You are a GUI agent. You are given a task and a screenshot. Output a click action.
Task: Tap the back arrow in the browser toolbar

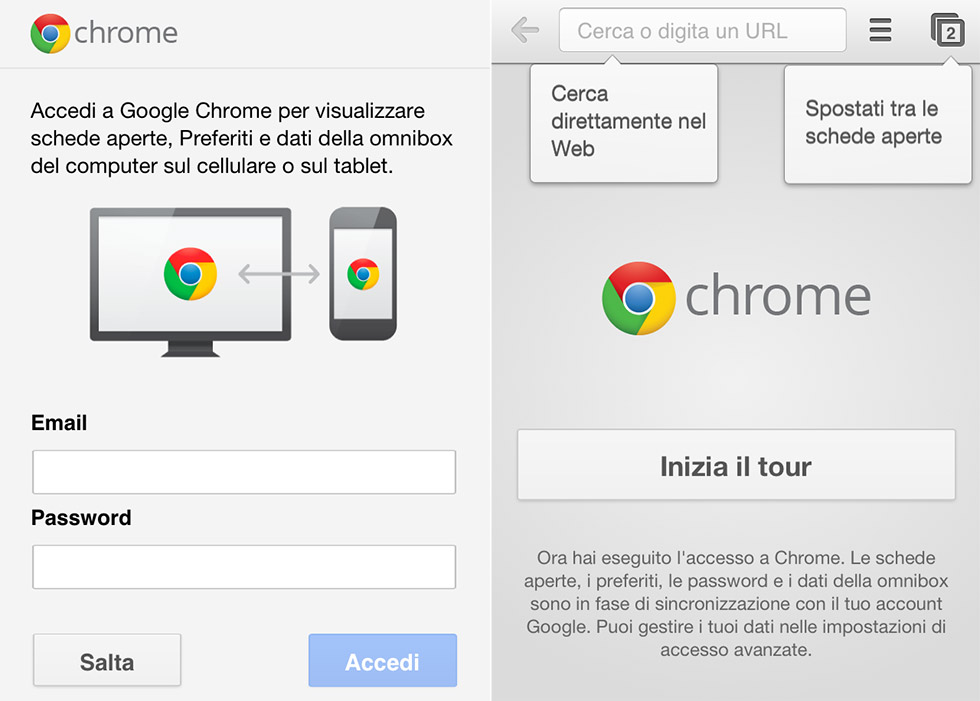tap(525, 30)
